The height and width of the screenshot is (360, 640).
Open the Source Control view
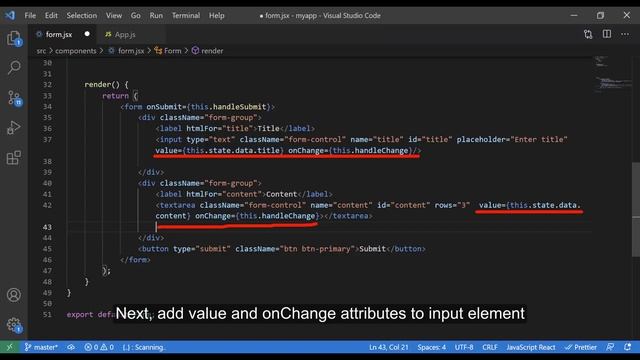14,98
